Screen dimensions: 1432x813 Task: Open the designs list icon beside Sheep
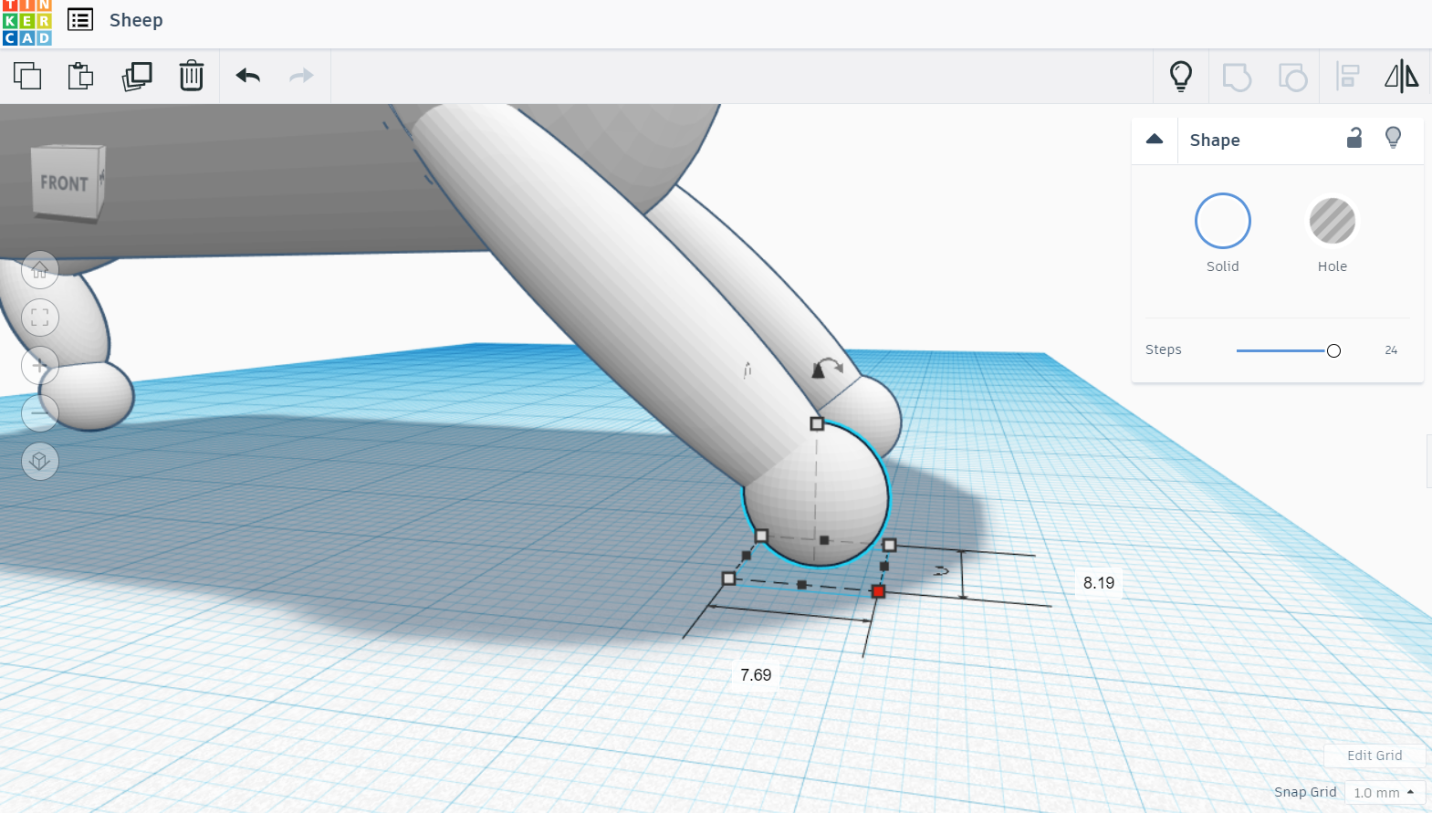pyautogui.click(x=80, y=20)
